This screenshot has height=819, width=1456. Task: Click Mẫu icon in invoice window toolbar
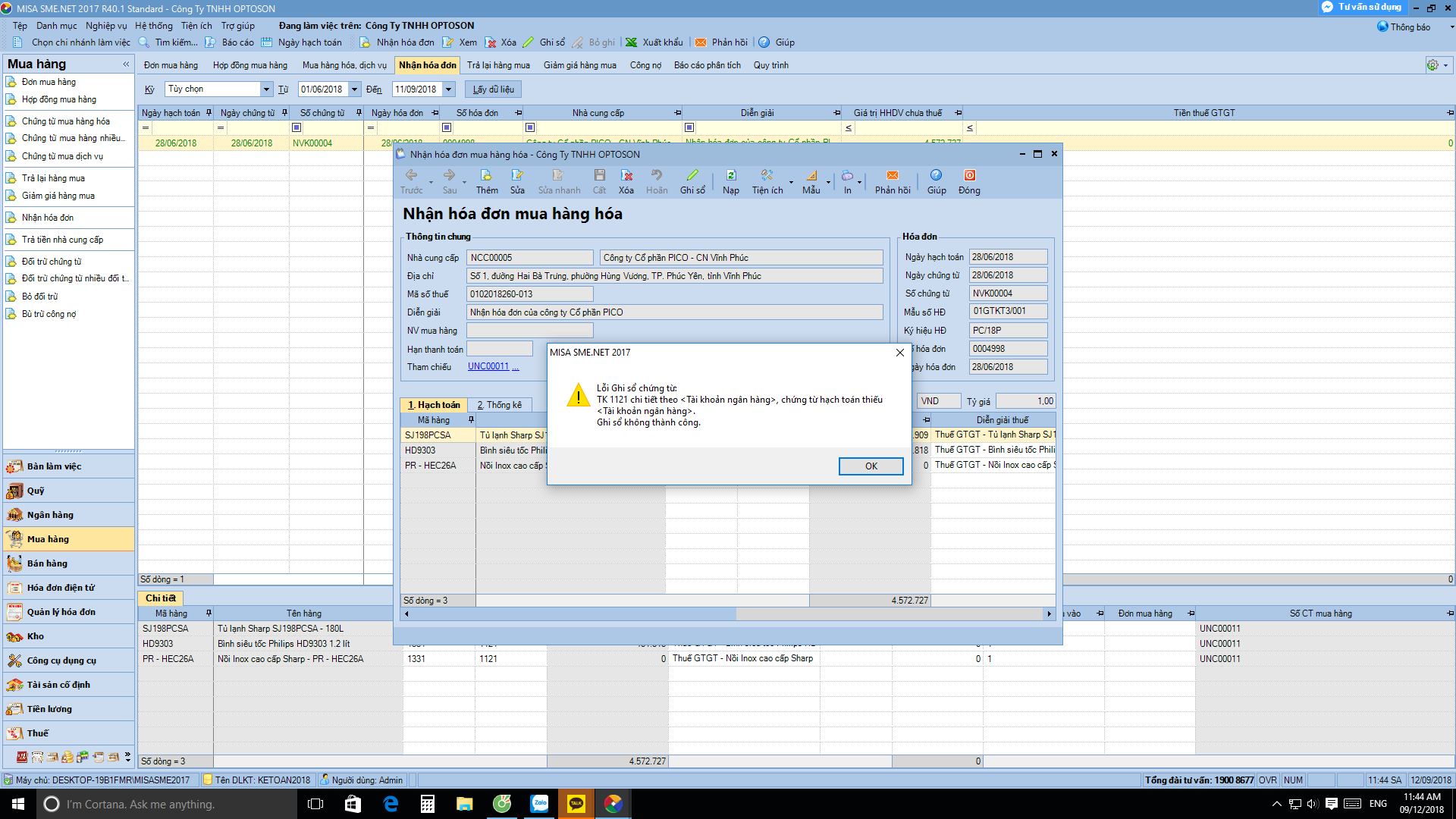click(x=811, y=182)
